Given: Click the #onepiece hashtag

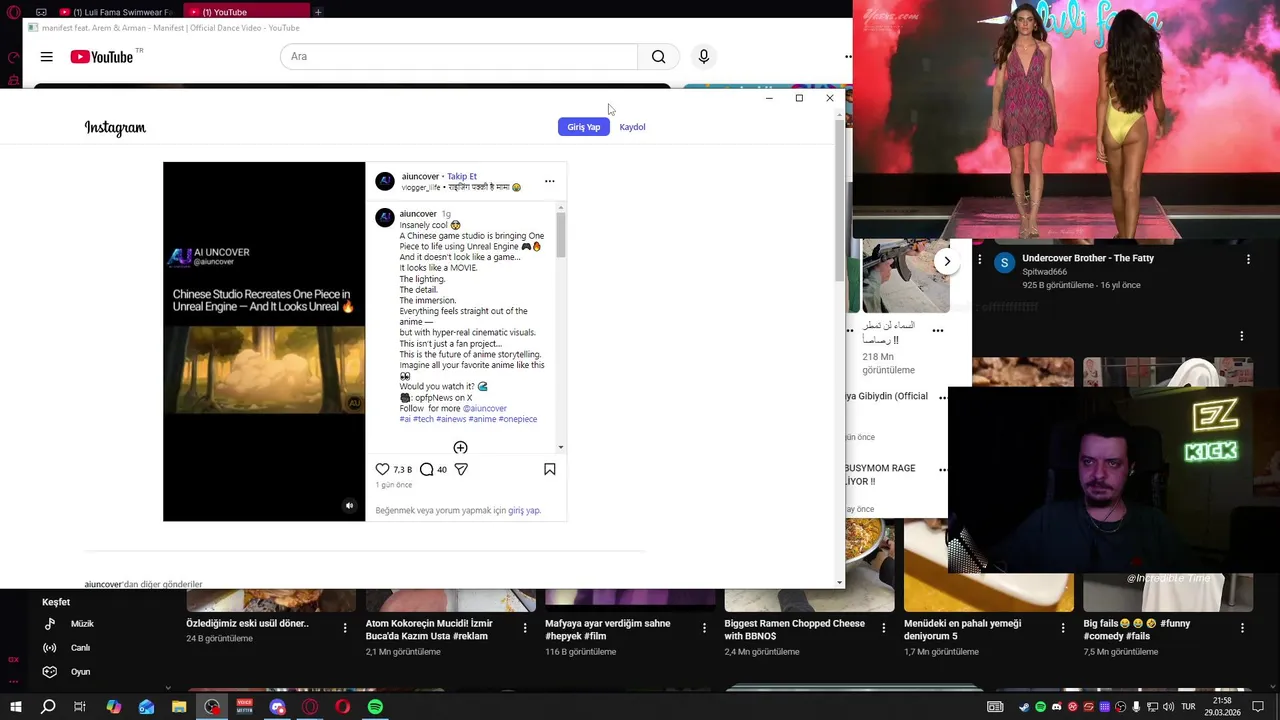Looking at the screenshot, I should pyautogui.click(x=518, y=419).
